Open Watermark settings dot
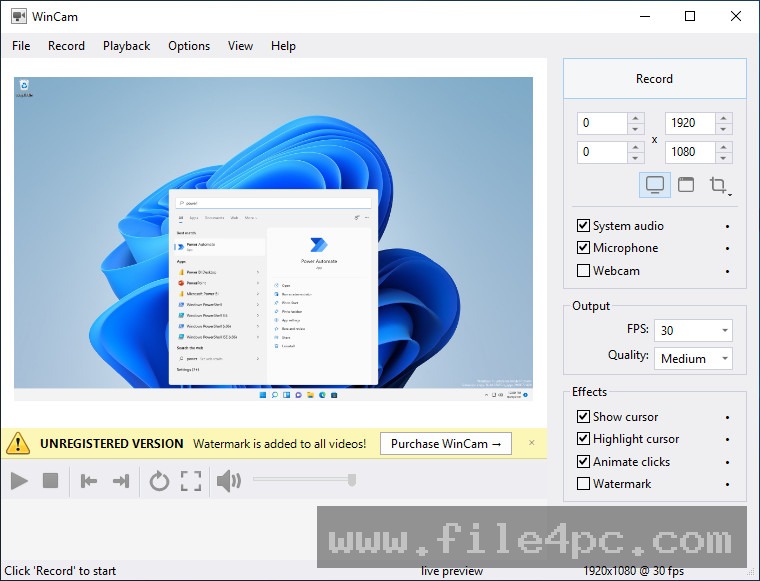The width and height of the screenshot is (760, 581). 728,484
